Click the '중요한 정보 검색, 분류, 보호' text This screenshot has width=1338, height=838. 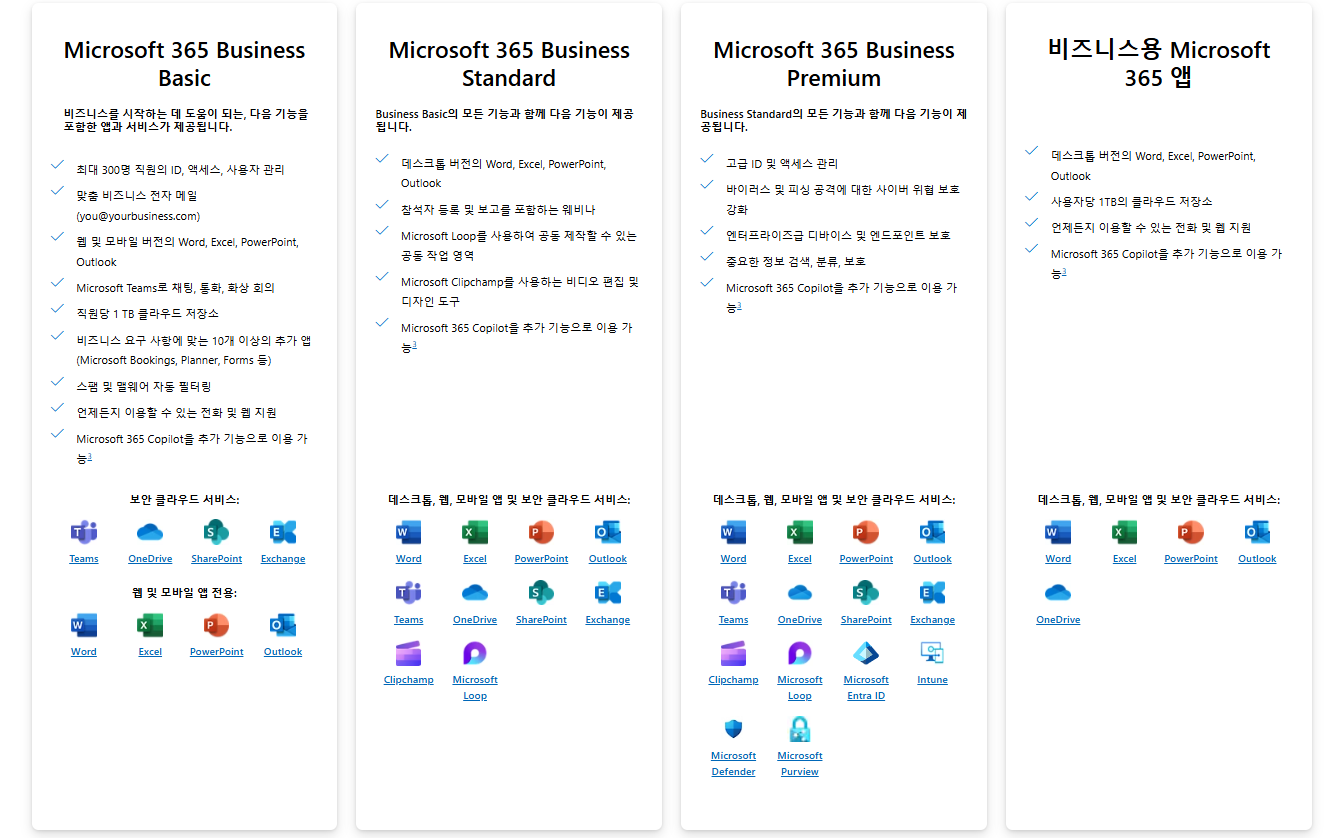pos(796,261)
